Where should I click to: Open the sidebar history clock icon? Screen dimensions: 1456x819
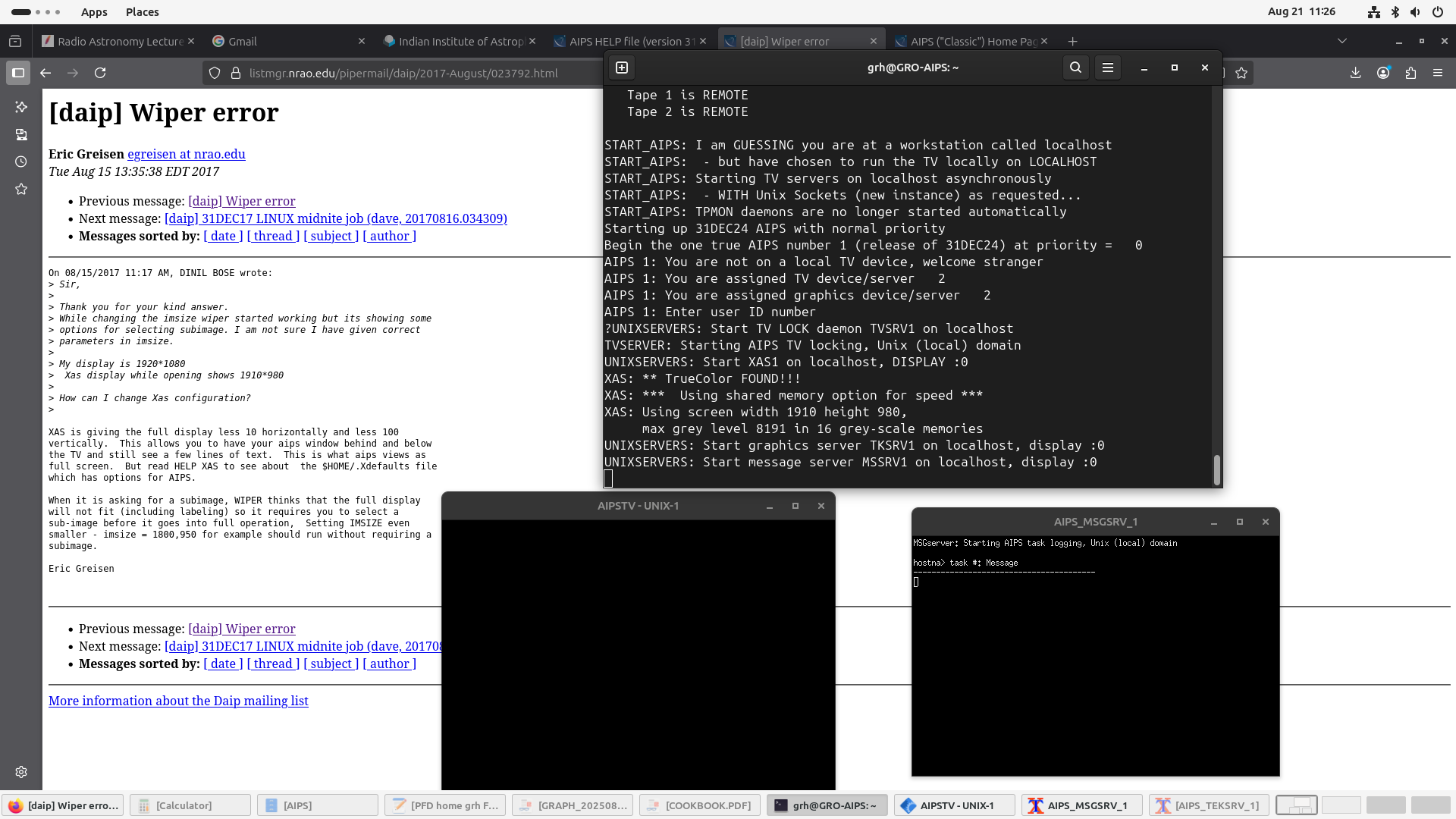pos(21,162)
